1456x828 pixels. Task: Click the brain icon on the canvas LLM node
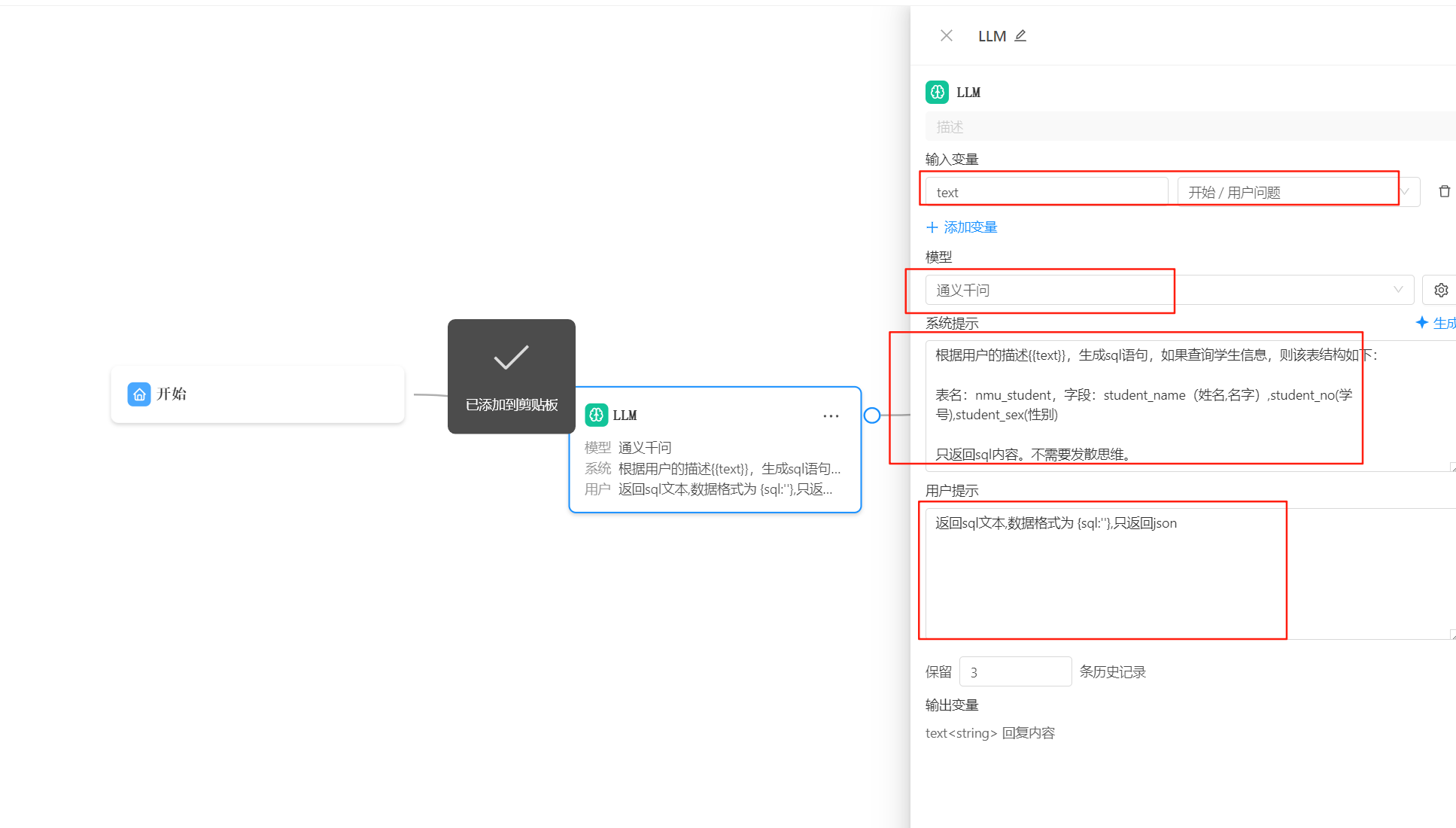595,415
